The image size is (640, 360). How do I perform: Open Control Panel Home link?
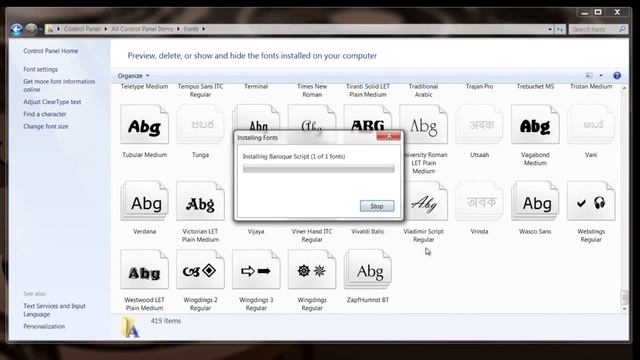click(x=51, y=51)
